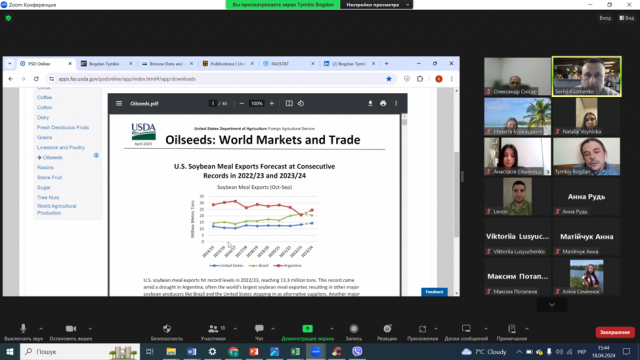Click the PDF page number field

pos(213,103)
